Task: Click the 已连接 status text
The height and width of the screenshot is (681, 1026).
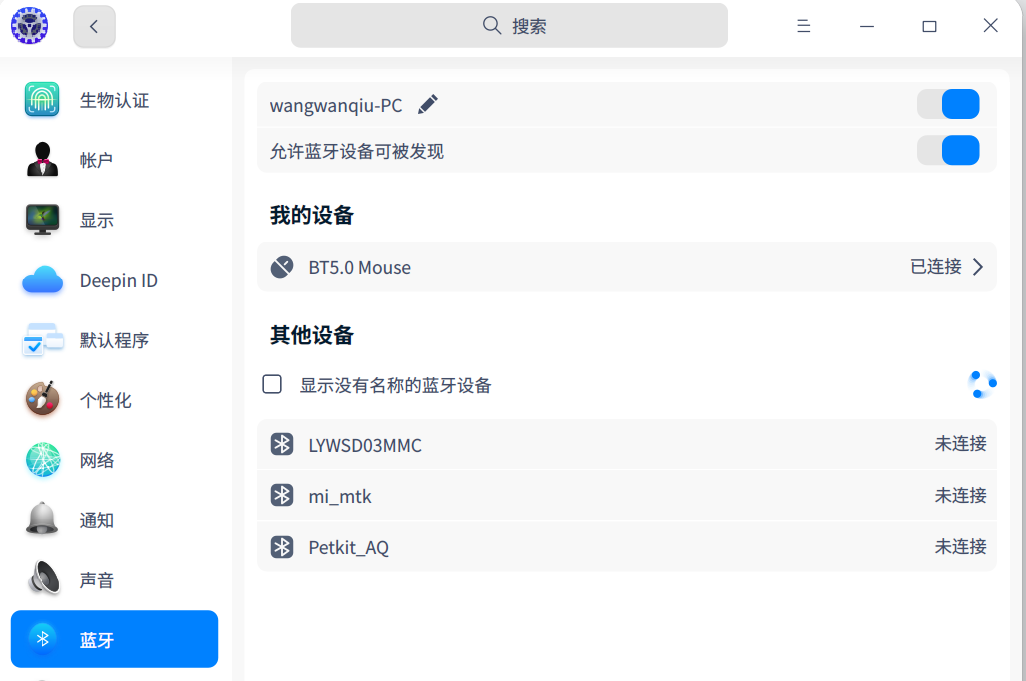Action: pos(936,267)
